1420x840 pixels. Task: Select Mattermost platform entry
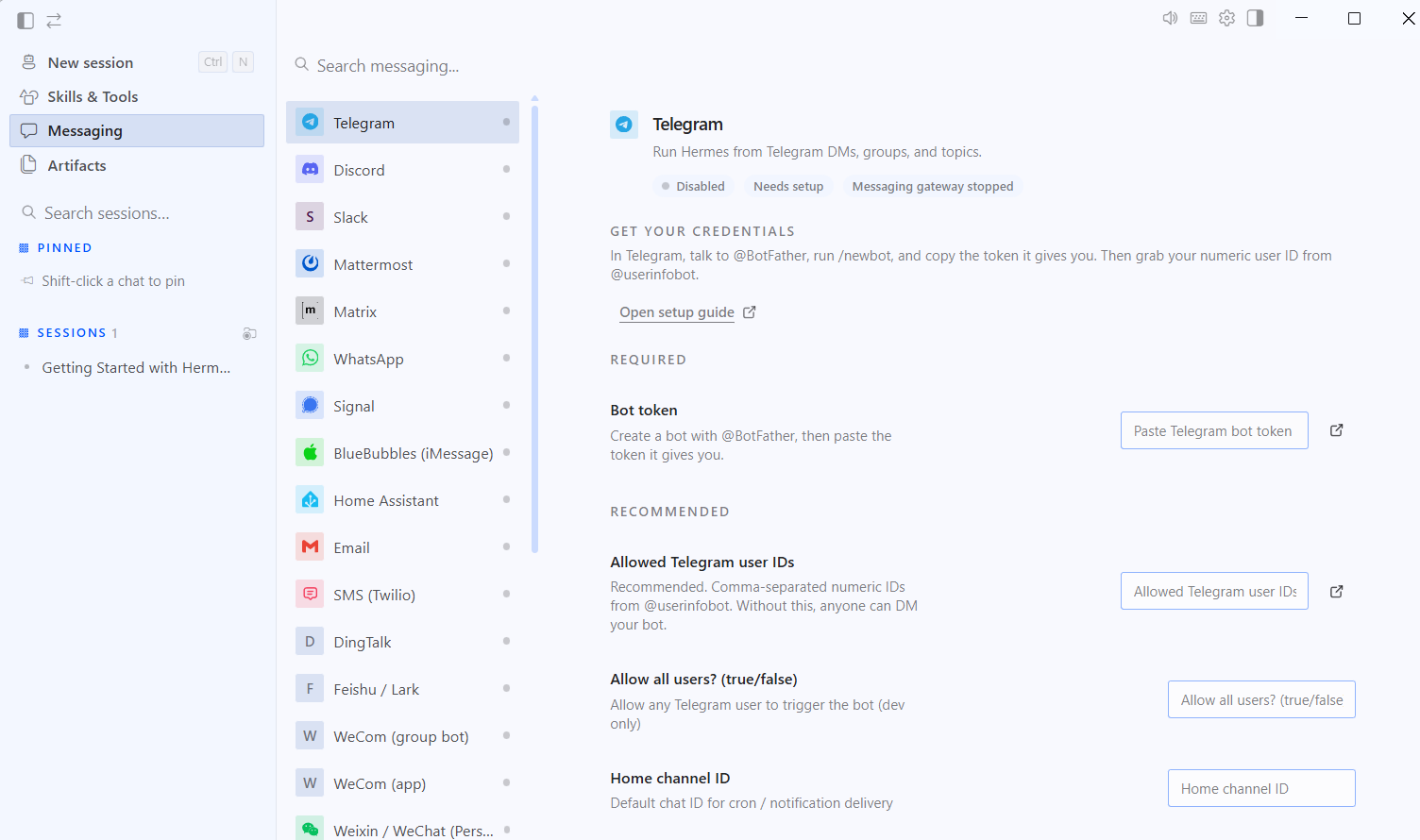[x=402, y=264]
